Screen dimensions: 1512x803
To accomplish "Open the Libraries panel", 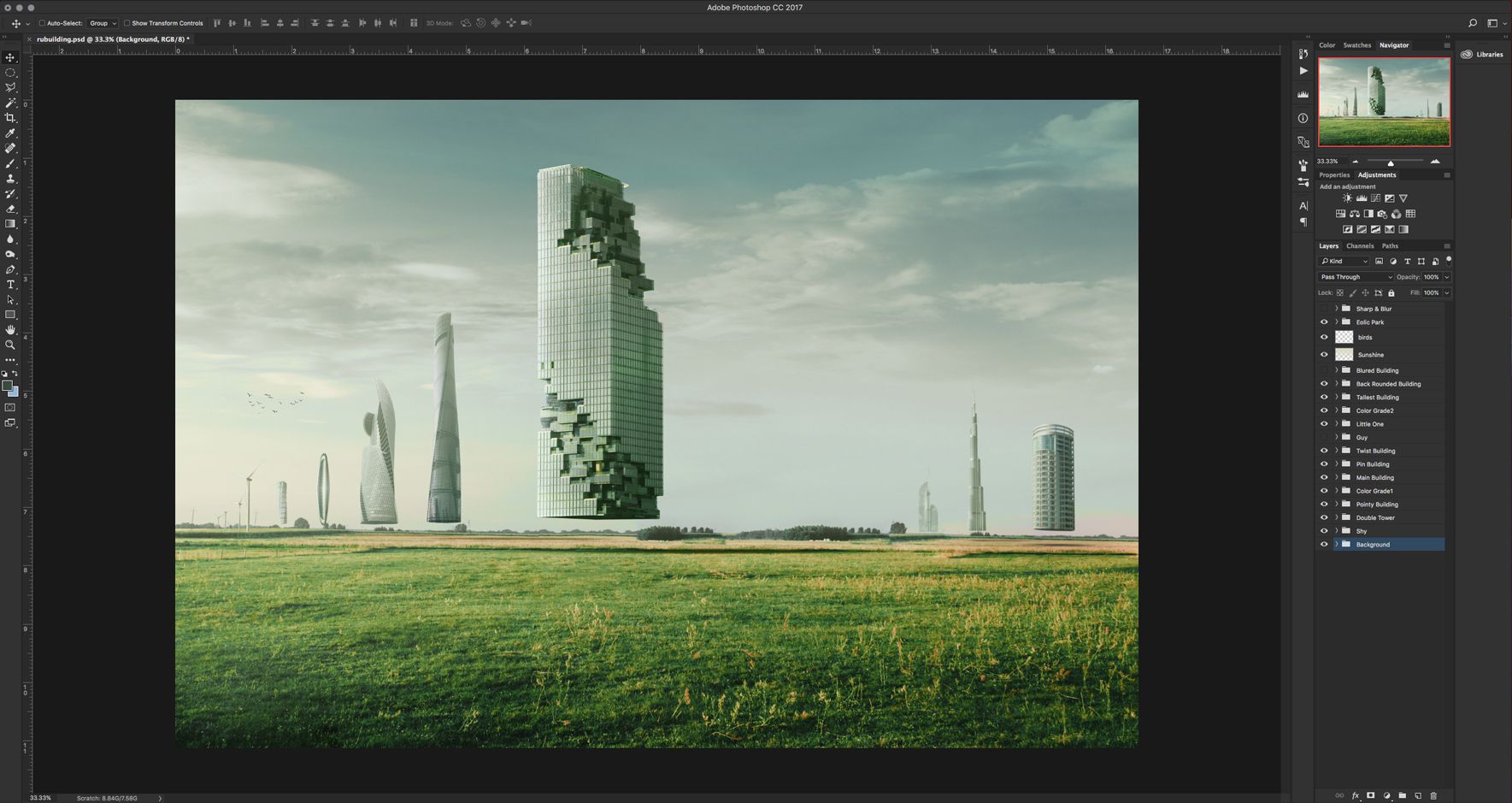I will (1484, 55).
